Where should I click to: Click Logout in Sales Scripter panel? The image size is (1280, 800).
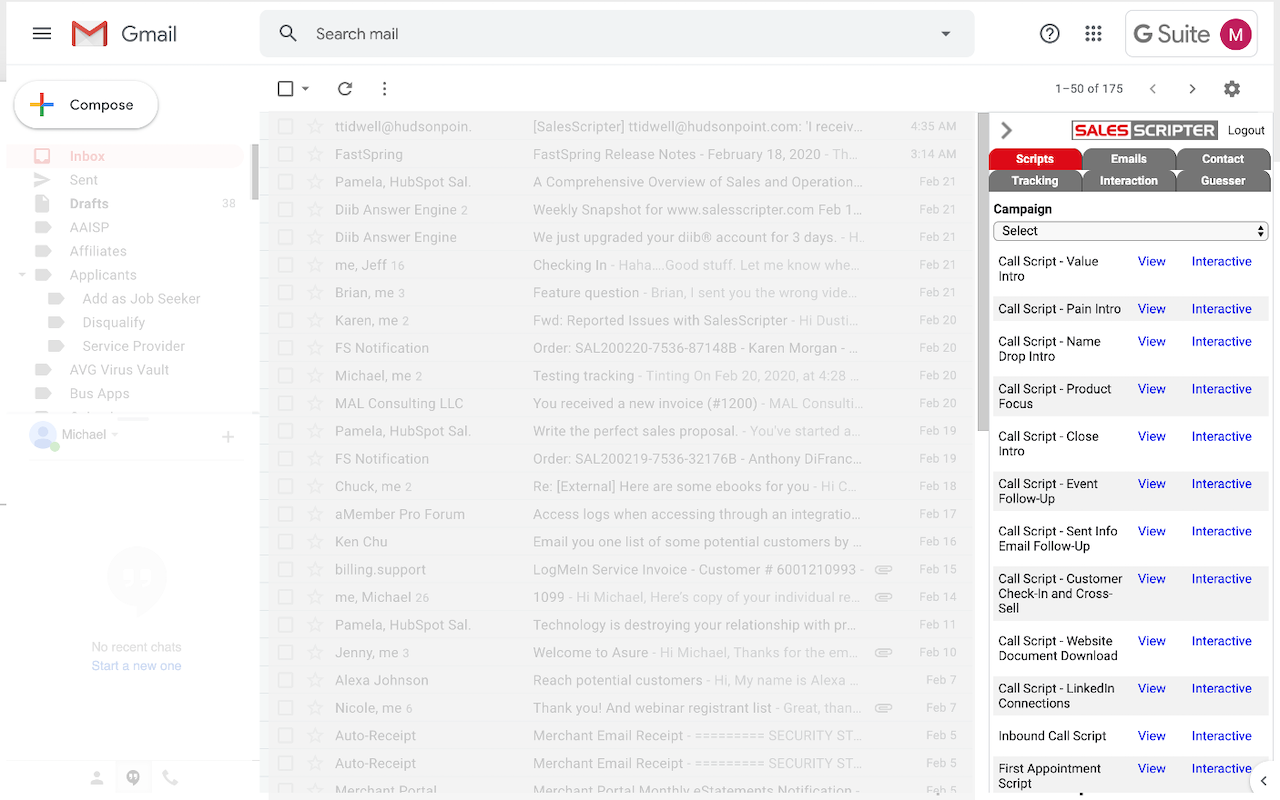pos(1246,131)
